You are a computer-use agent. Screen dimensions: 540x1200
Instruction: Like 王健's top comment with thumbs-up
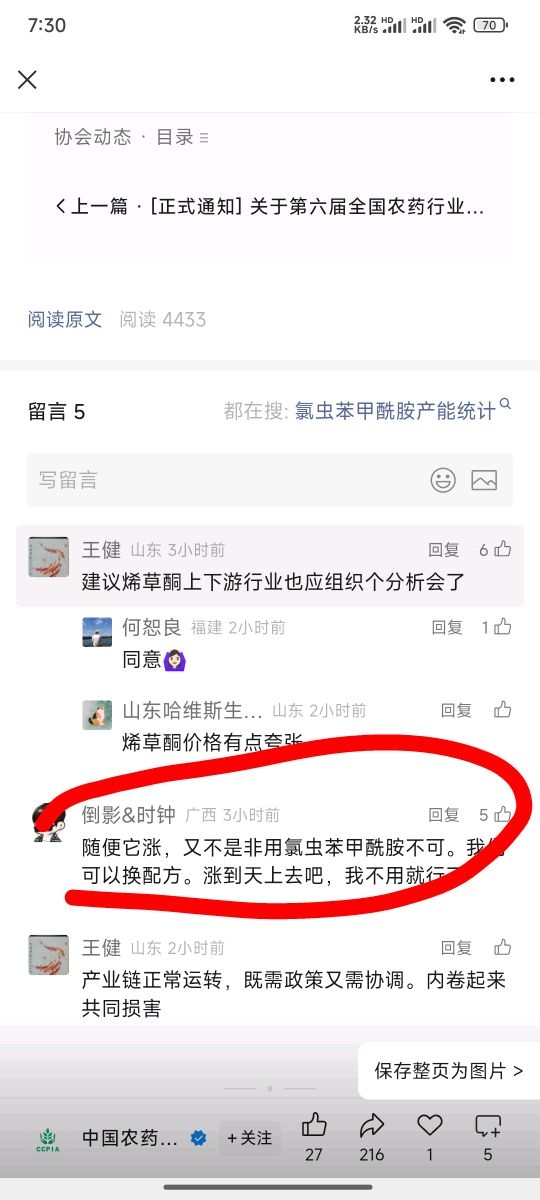(503, 549)
